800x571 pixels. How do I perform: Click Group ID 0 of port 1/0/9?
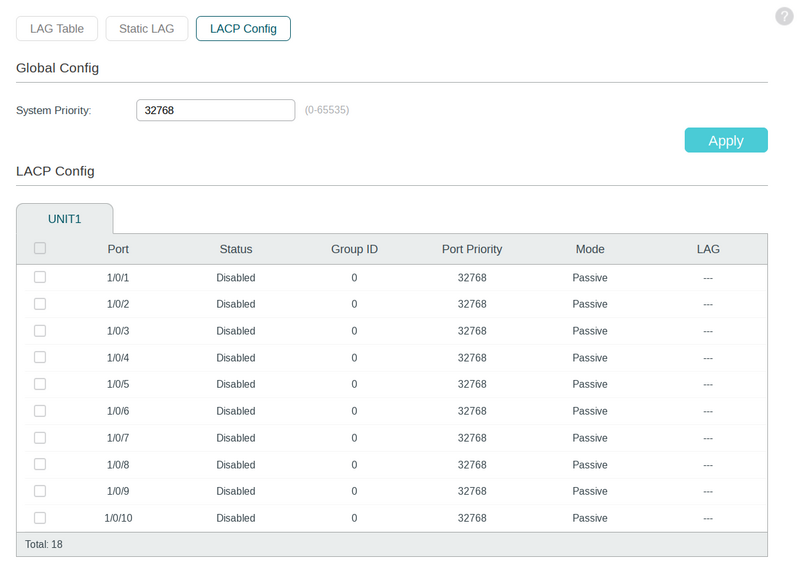coord(354,491)
